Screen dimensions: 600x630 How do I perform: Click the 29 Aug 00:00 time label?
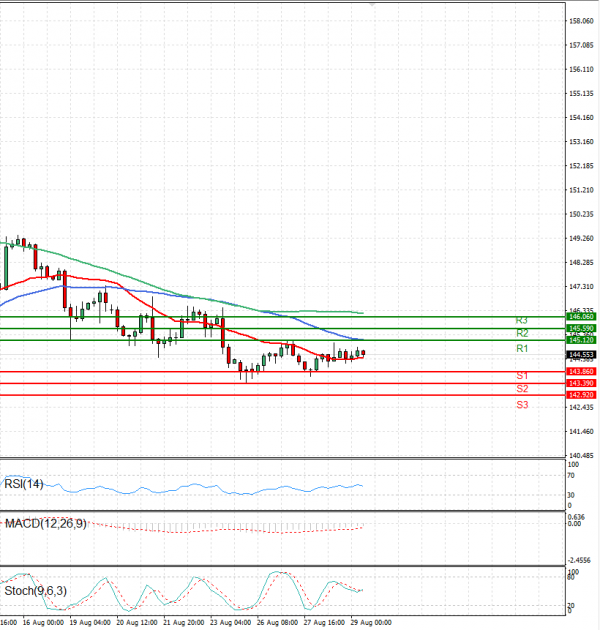pyautogui.click(x=371, y=621)
